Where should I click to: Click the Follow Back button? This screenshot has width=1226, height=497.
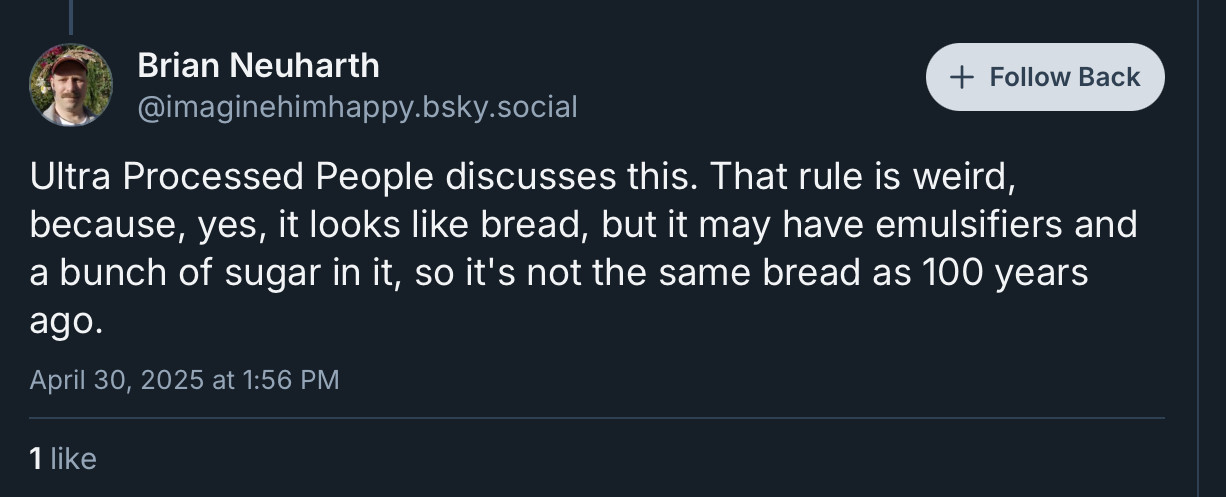point(1045,77)
